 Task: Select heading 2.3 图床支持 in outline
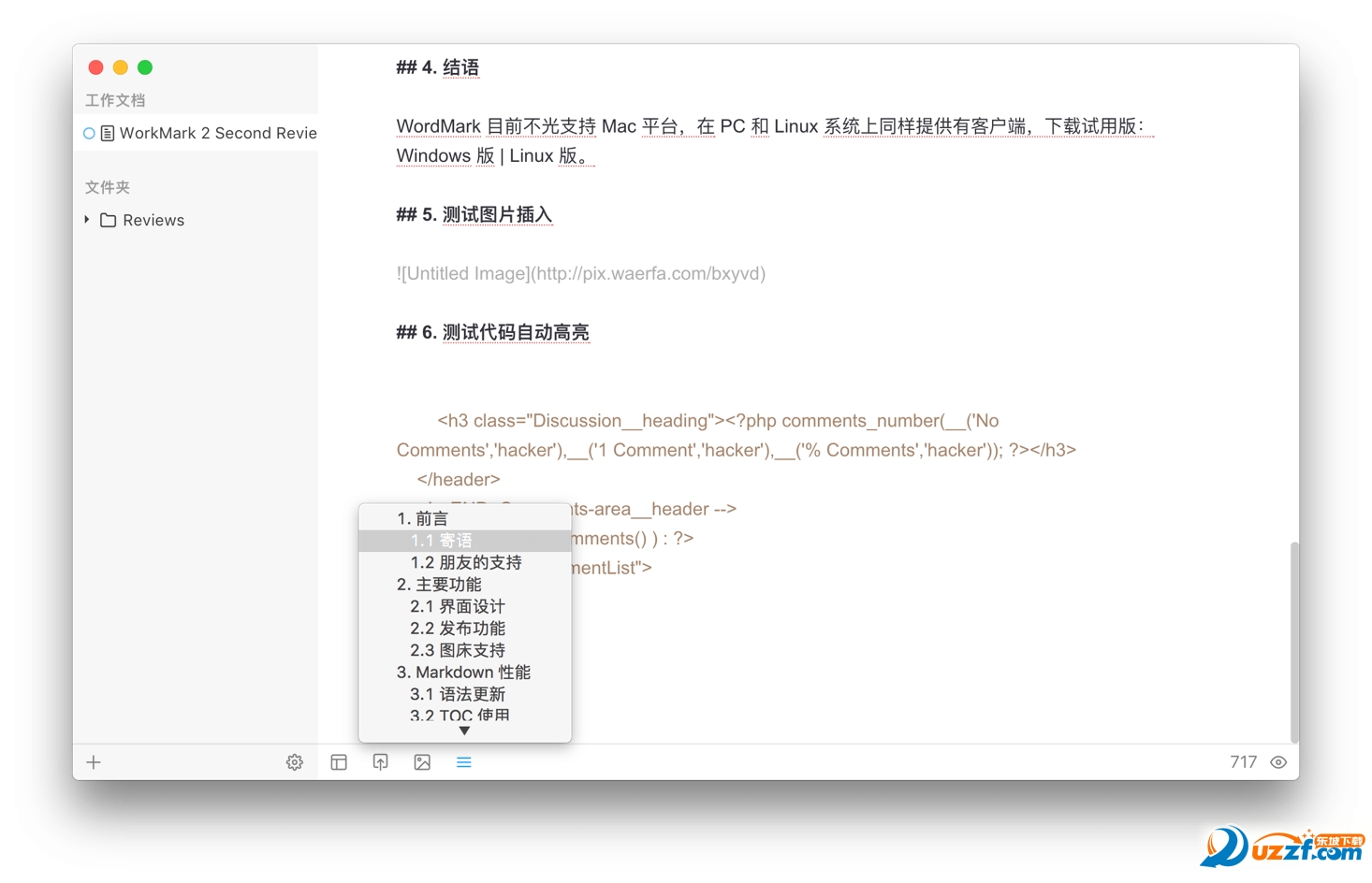(457, 649)
